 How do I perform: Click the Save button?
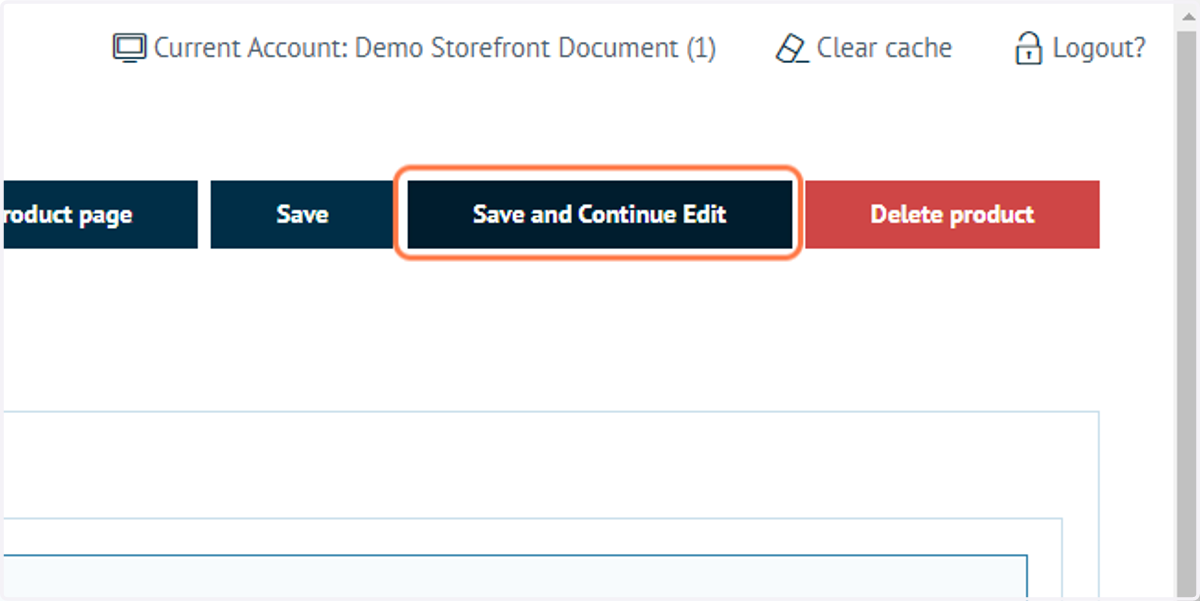tap(302, 214)
